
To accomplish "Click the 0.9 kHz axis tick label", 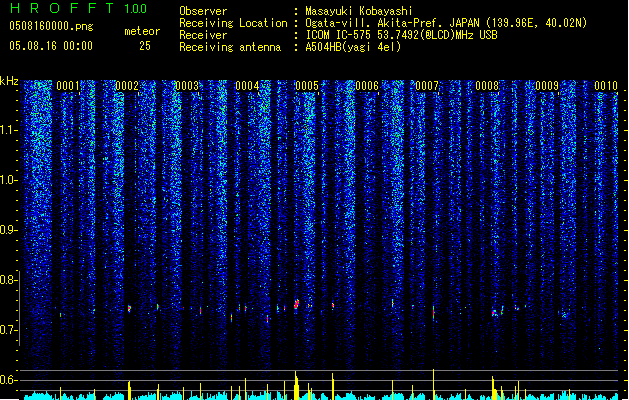I will pos(8,230).
